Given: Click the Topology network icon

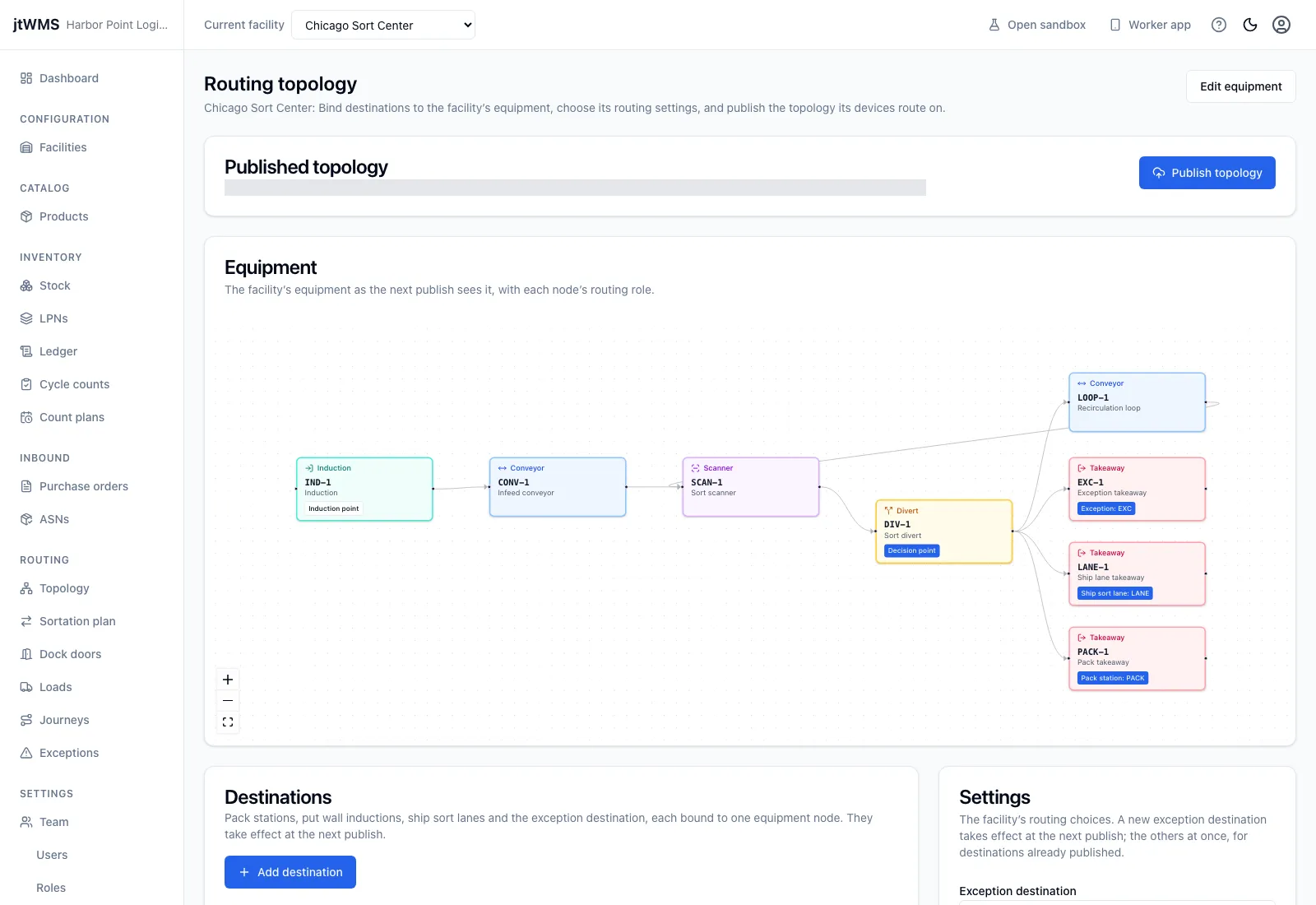Looking at the screenshot, I should click(26, 588).
